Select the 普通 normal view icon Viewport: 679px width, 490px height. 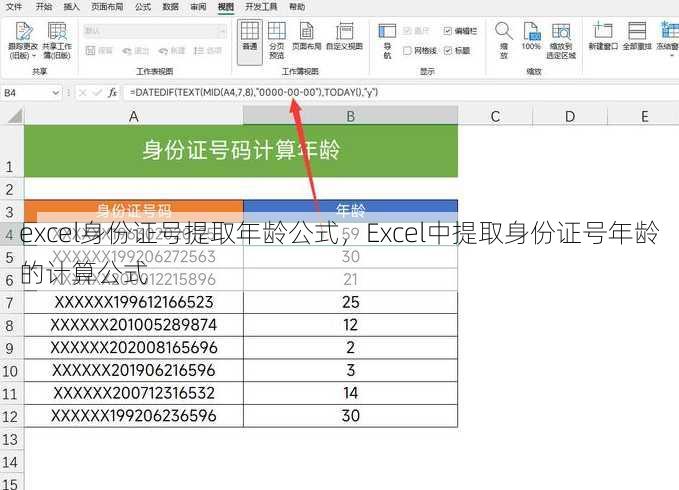tap(250, 42)
